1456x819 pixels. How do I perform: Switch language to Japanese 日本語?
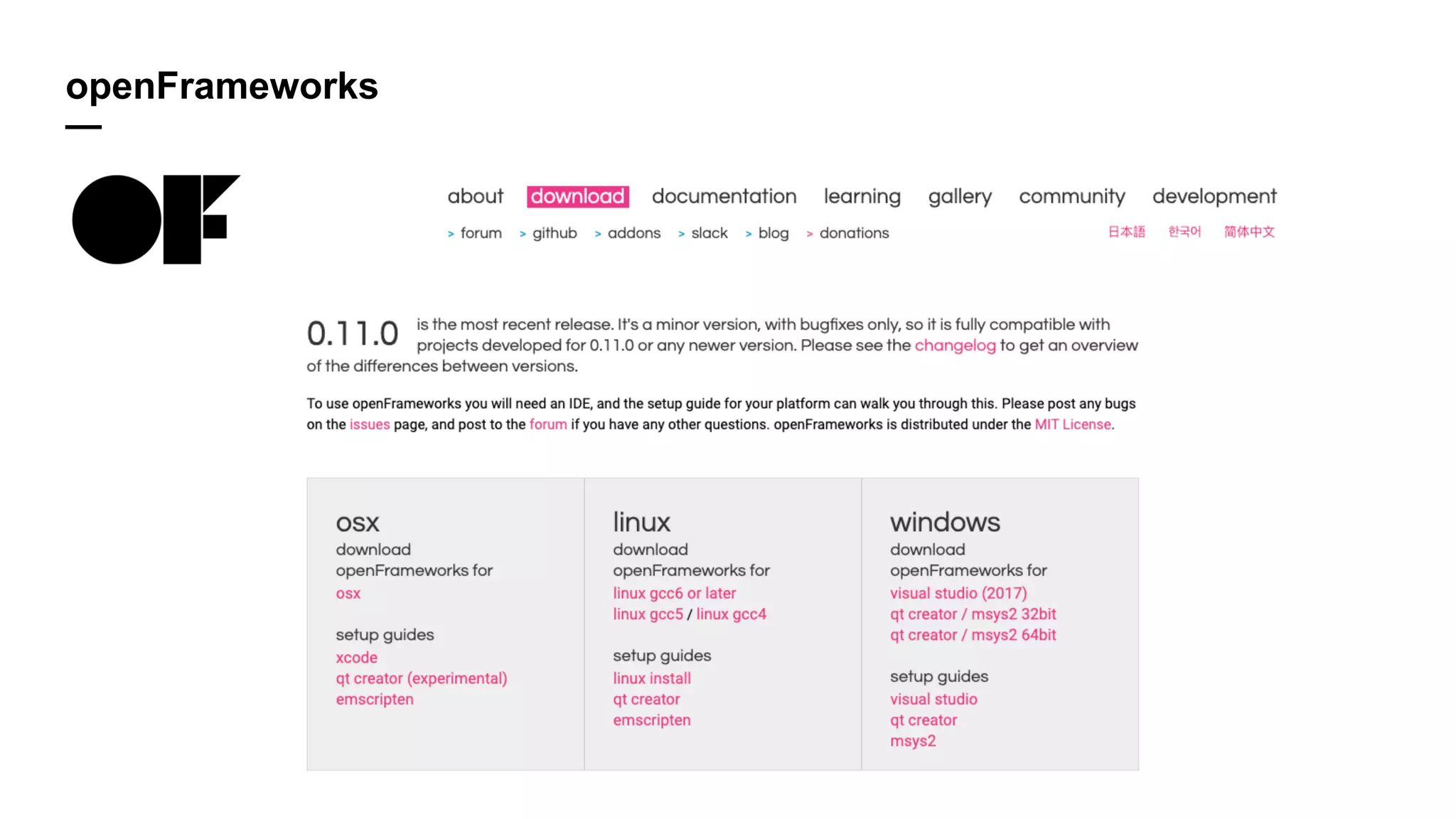click(1127, 232)
